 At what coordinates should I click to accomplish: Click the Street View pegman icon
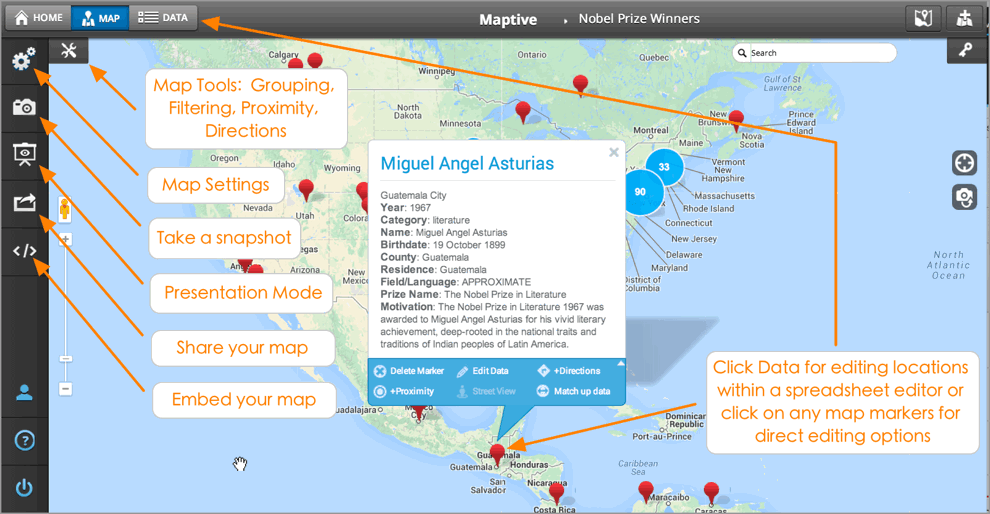(64, 209)
